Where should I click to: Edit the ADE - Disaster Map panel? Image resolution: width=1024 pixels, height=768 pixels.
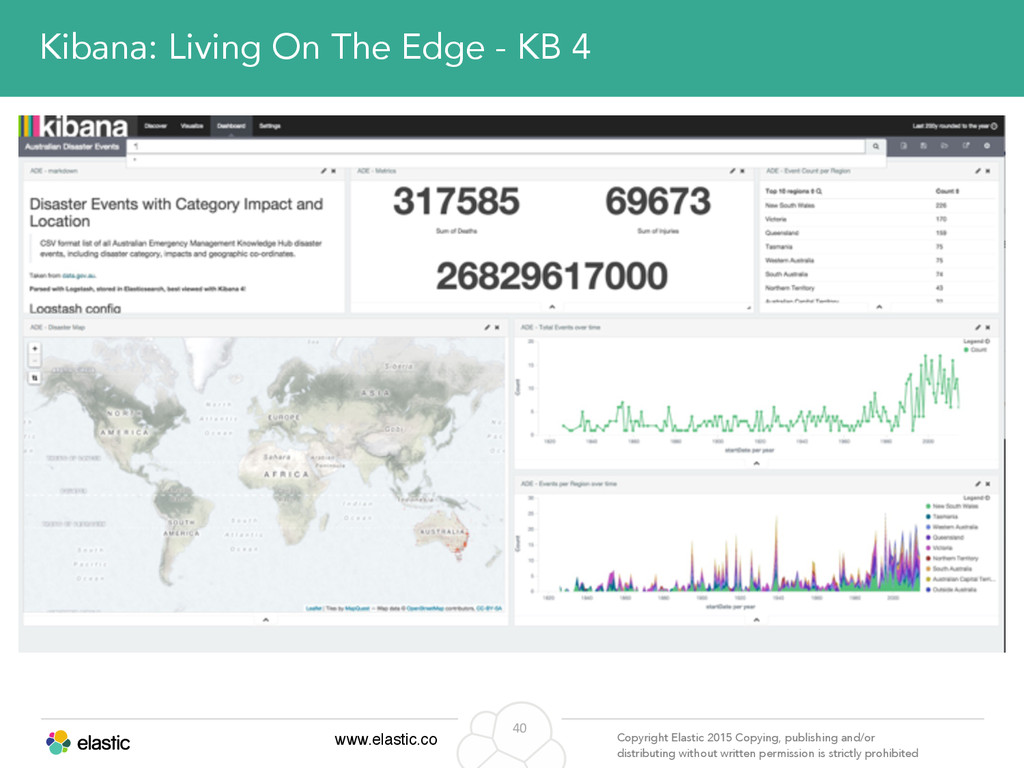coord(487,327)
